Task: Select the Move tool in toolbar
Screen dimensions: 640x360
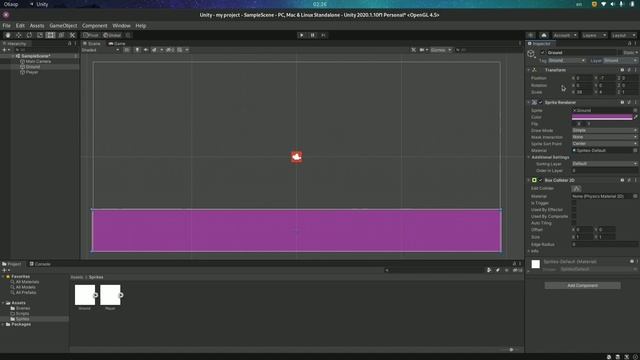Action: click(18, 35)
